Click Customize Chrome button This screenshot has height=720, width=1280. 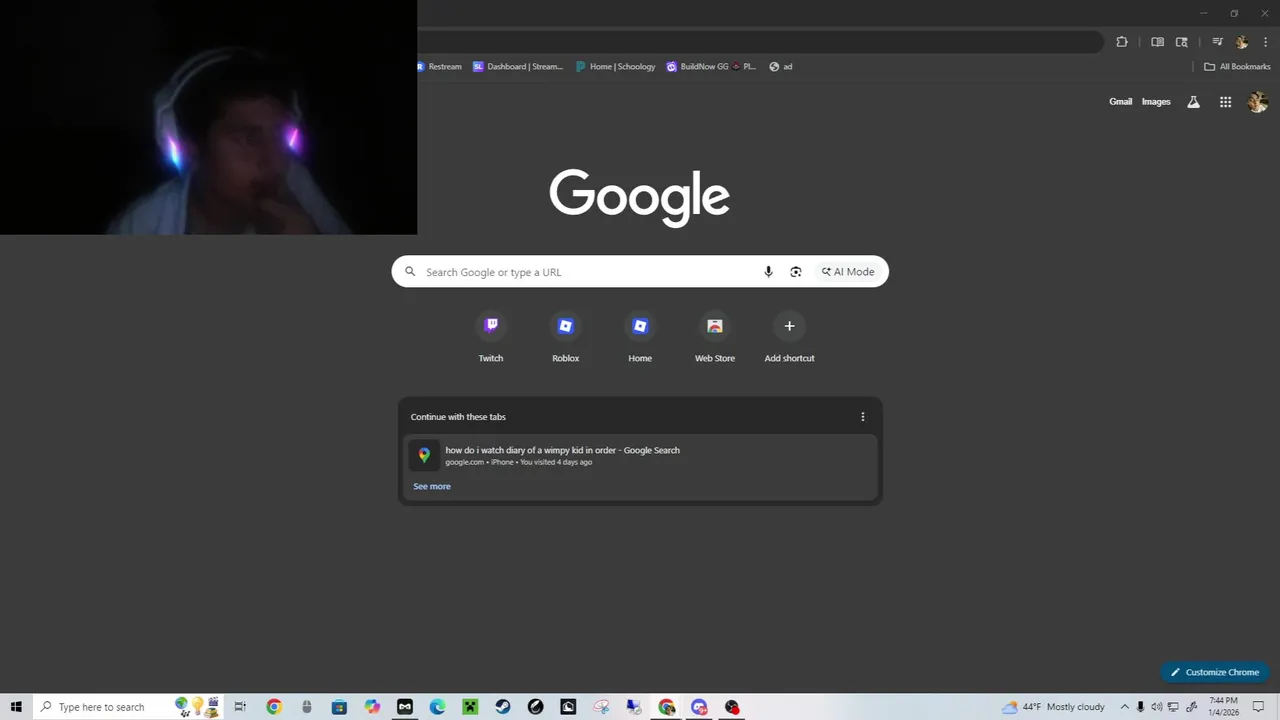[1215, 672]
